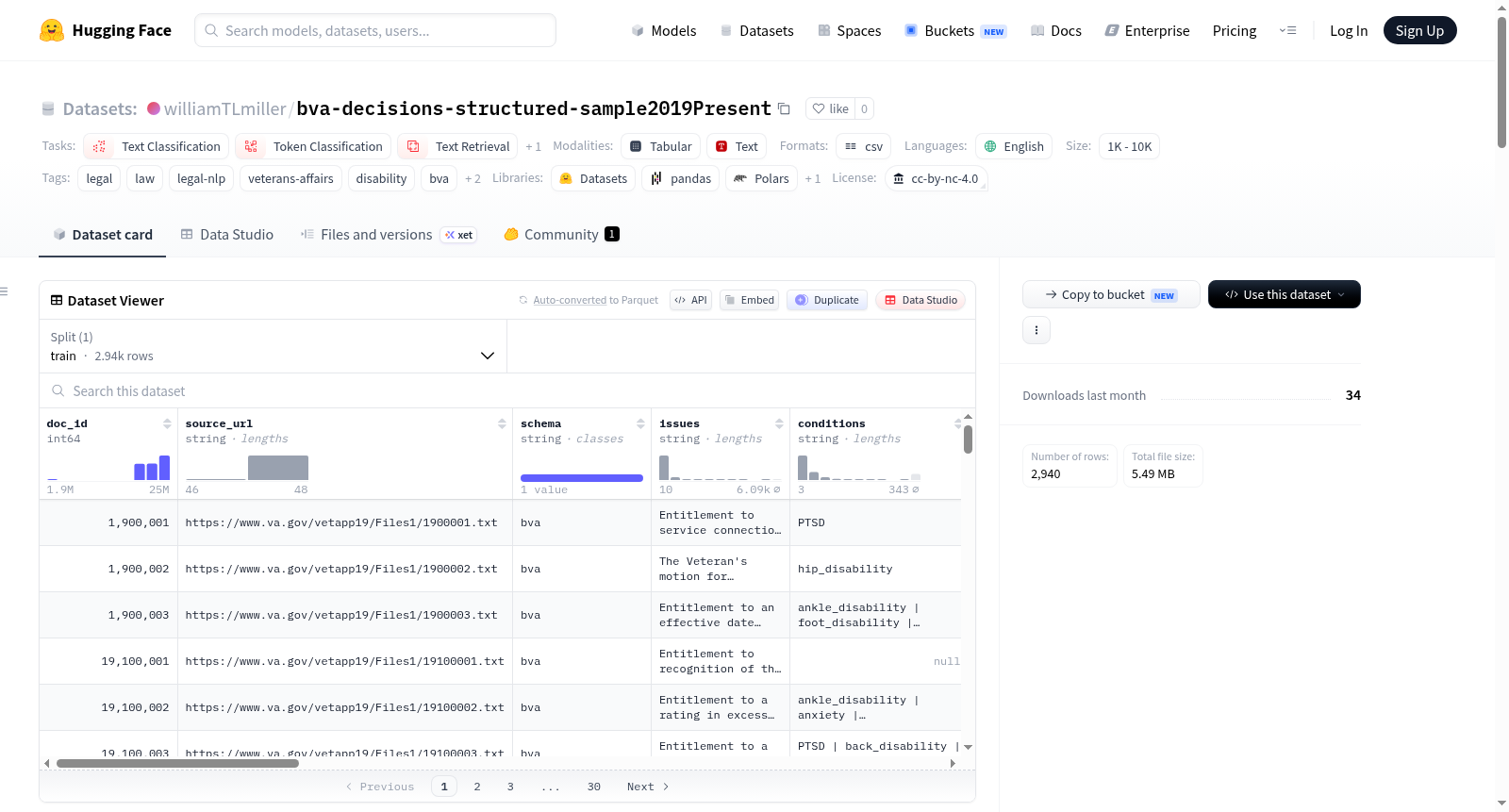Focus the Search this dataset field
This screenshot has width=1509, height=812.
click(x=507, y=390)
